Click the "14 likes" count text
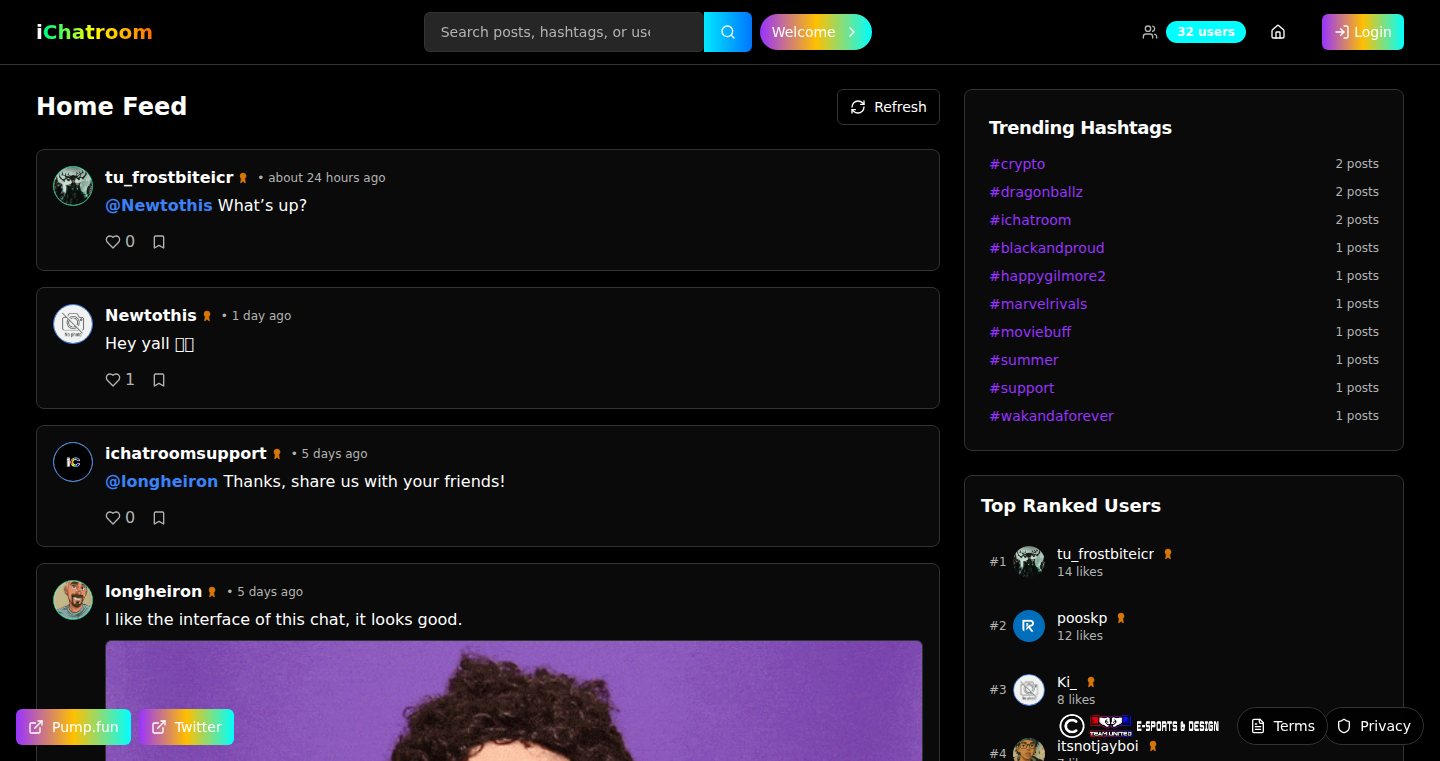Image resolution: width=1440 pixels, height=761 pixels. tap(1080, 572)
